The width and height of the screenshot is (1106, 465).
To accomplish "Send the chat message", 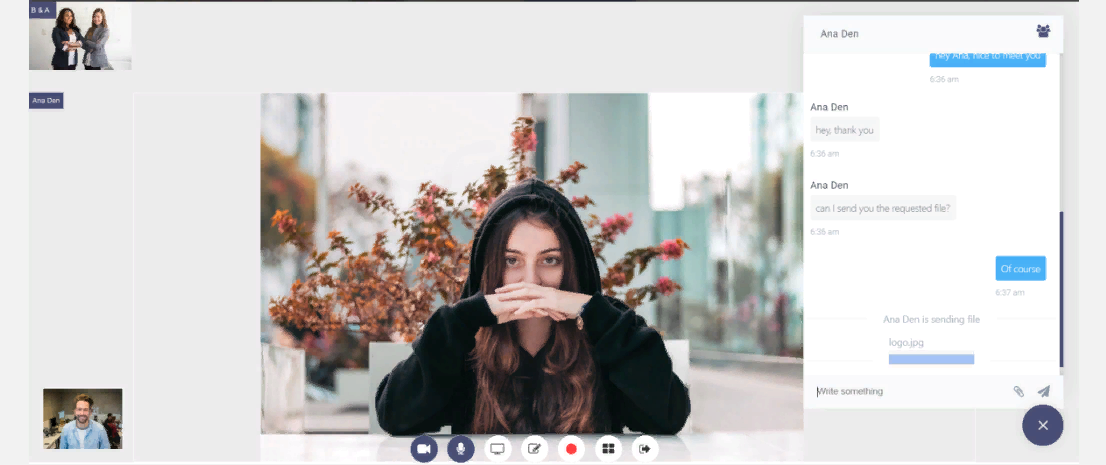I will [1043, 391].
